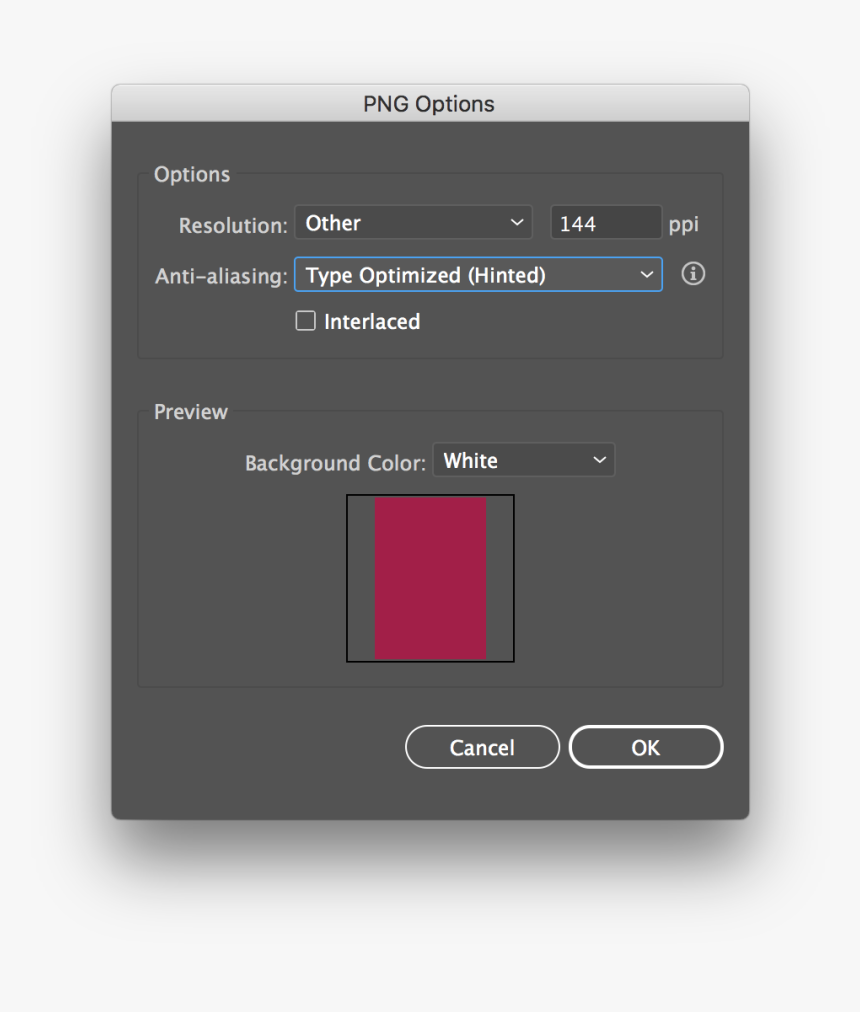Click the chevron arrow on Resolution dropdown
This screenshot has height=1012, width=860.
coord(517,222)
